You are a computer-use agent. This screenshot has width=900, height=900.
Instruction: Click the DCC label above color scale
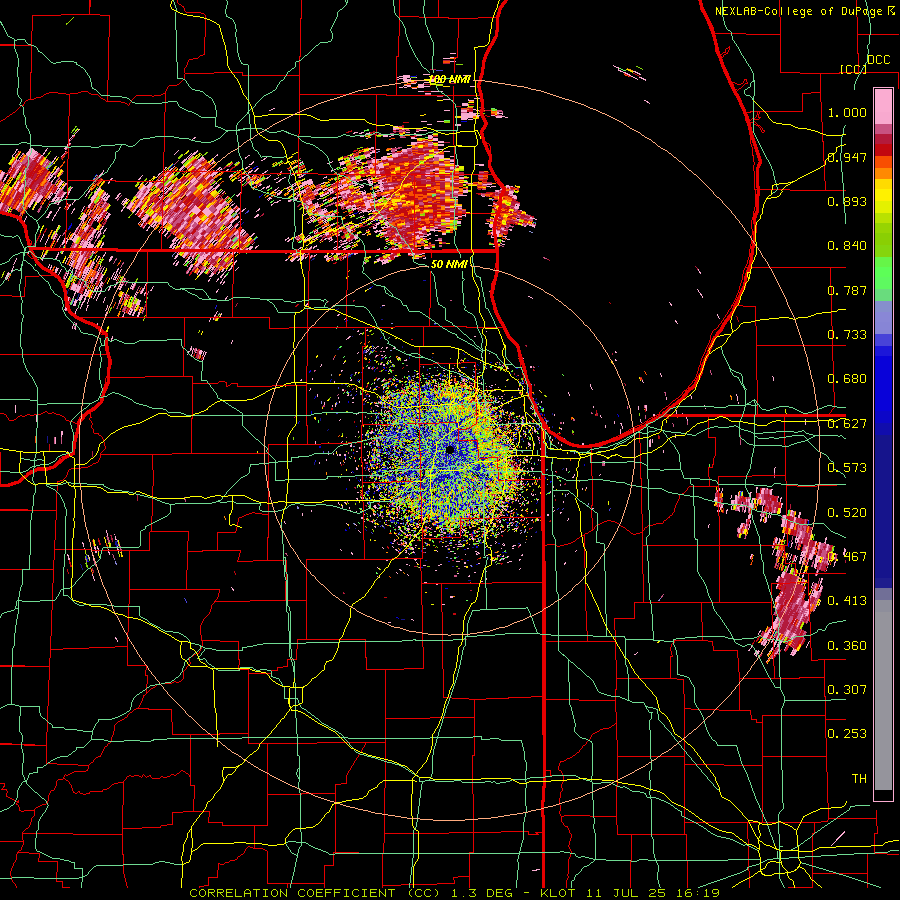click(878, 60)
